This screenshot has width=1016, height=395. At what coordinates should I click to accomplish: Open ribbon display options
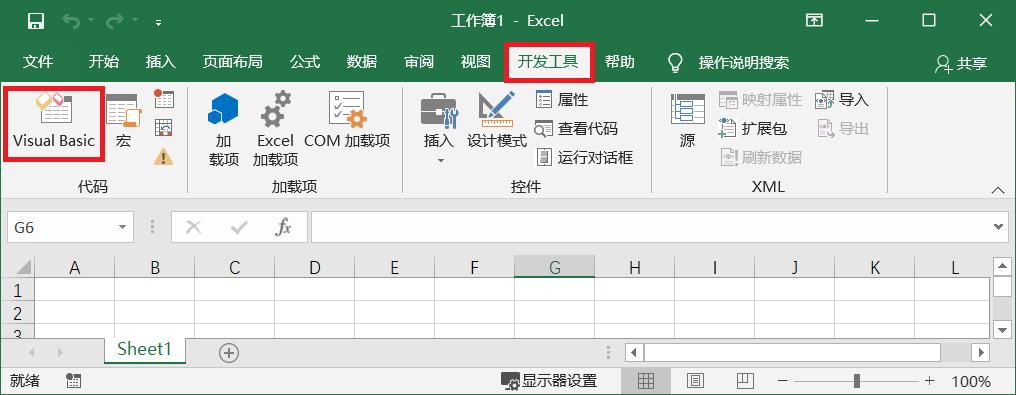pos(814,21)
